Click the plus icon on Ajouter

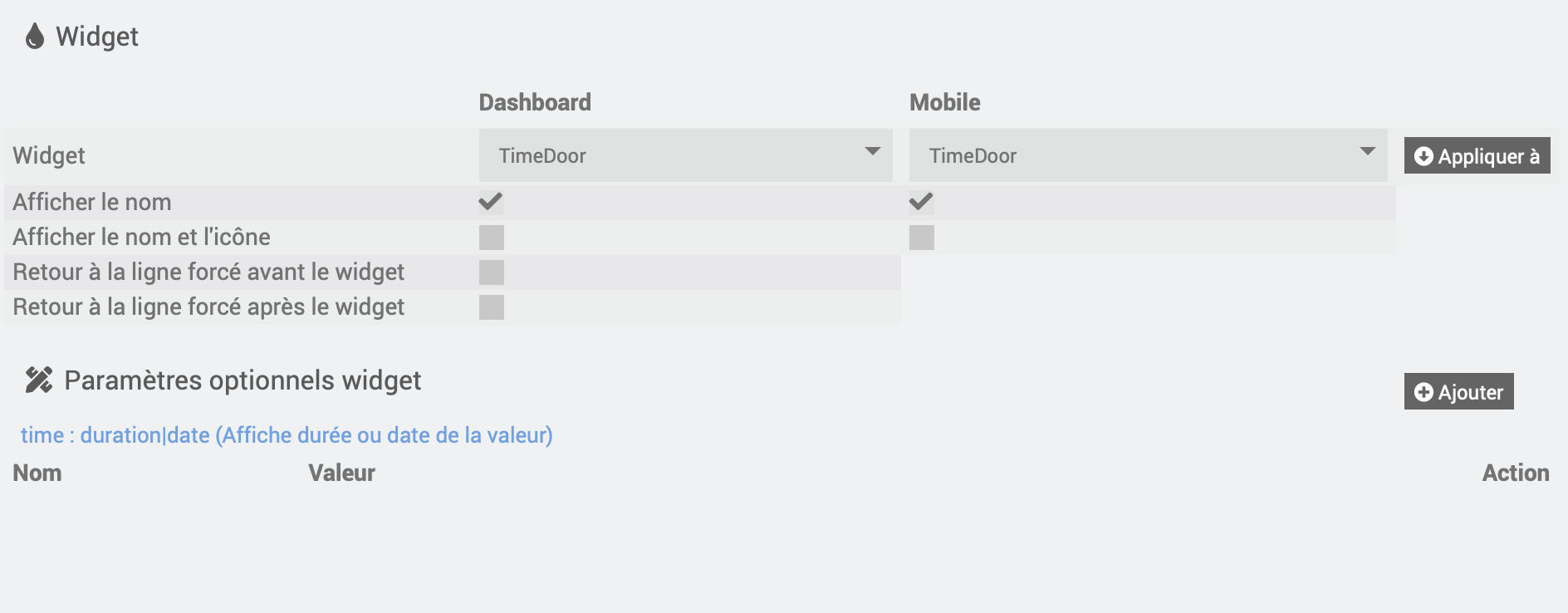point(1423,392)
